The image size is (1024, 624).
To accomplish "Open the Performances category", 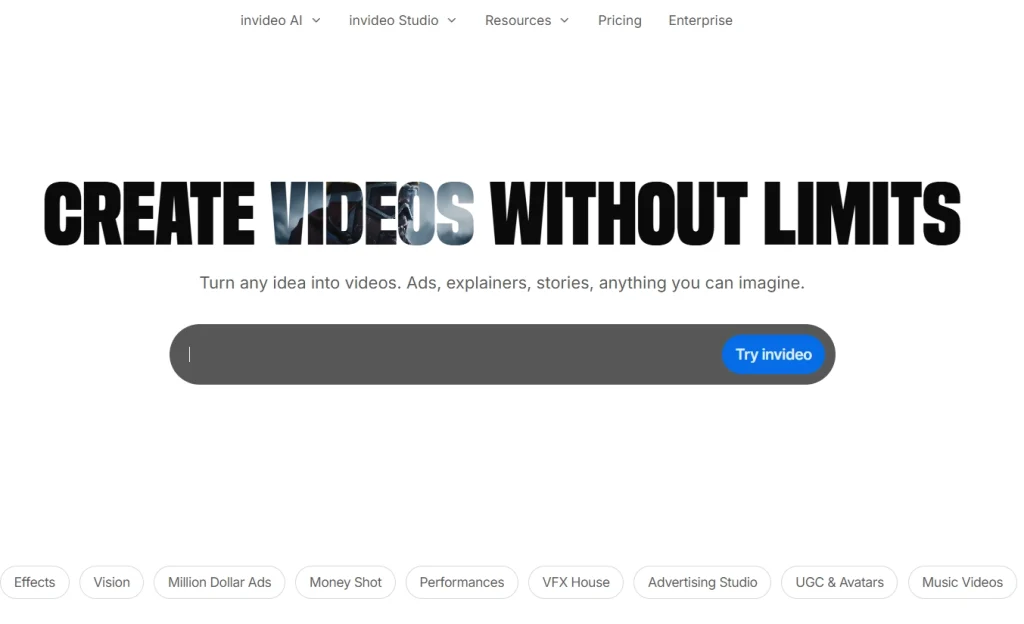I will 461,582.
